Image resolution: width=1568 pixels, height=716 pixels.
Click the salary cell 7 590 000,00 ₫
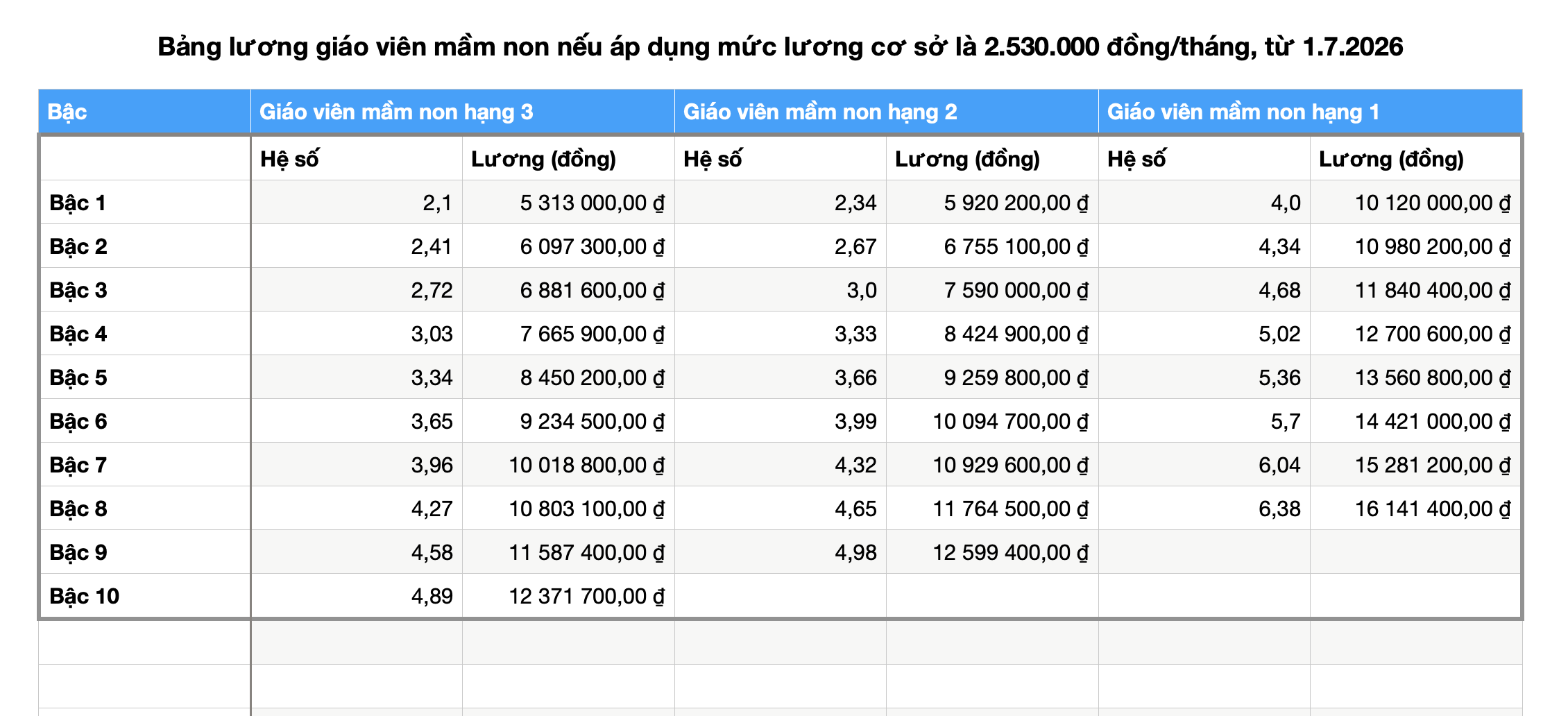[x=992, y=290]
